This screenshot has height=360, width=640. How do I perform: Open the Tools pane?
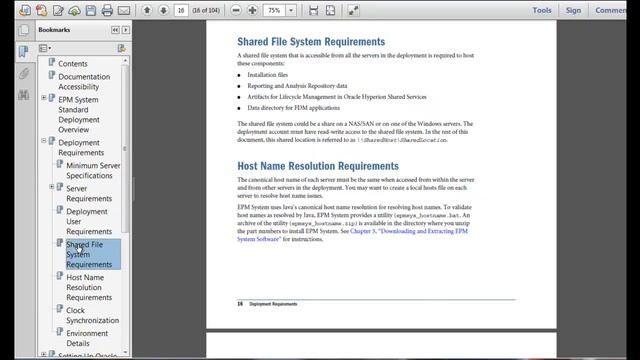(x=542, y=10)
